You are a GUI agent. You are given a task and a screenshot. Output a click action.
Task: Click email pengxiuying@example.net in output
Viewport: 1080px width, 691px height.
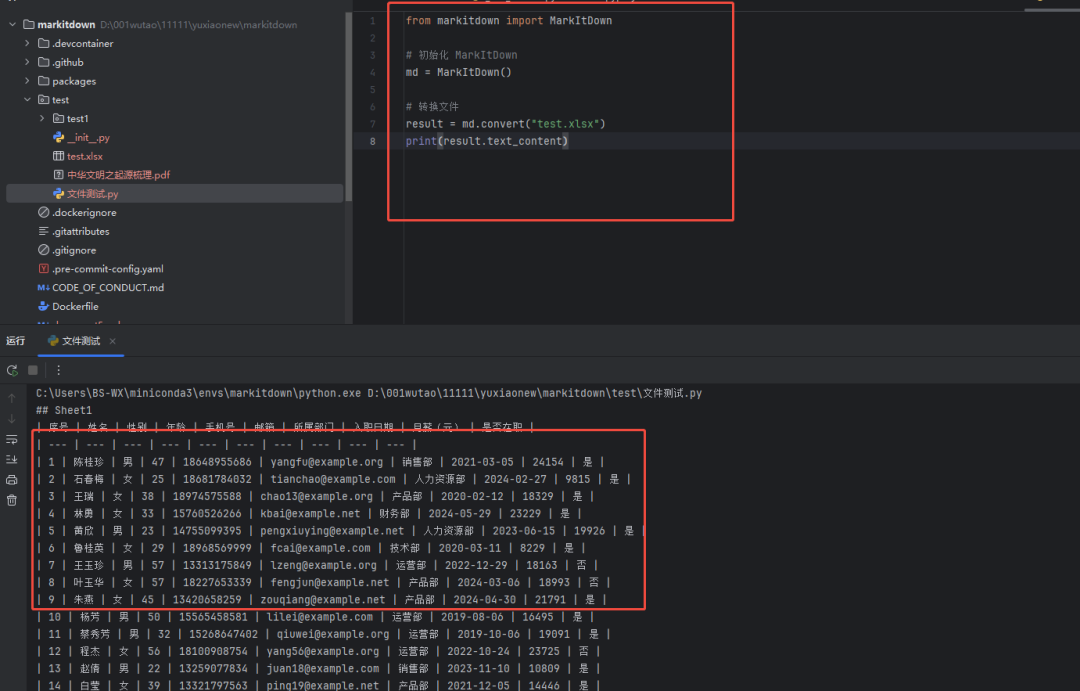tap(332, 531)
